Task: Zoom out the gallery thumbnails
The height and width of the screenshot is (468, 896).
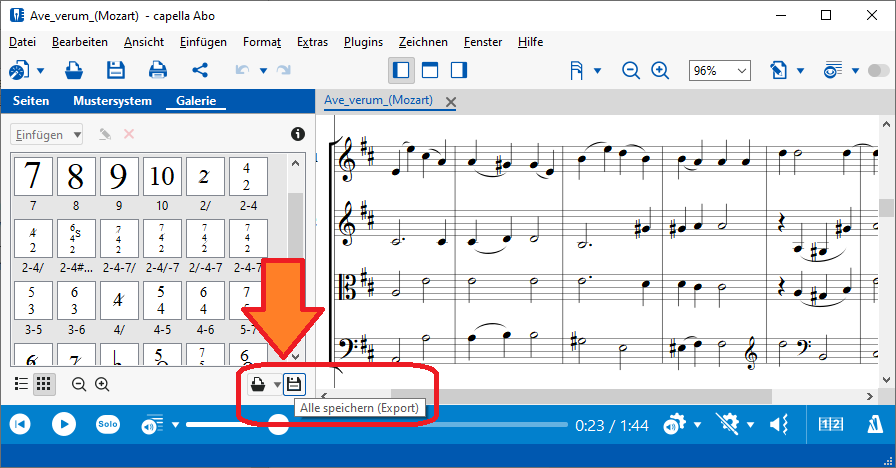Action: 79,384
